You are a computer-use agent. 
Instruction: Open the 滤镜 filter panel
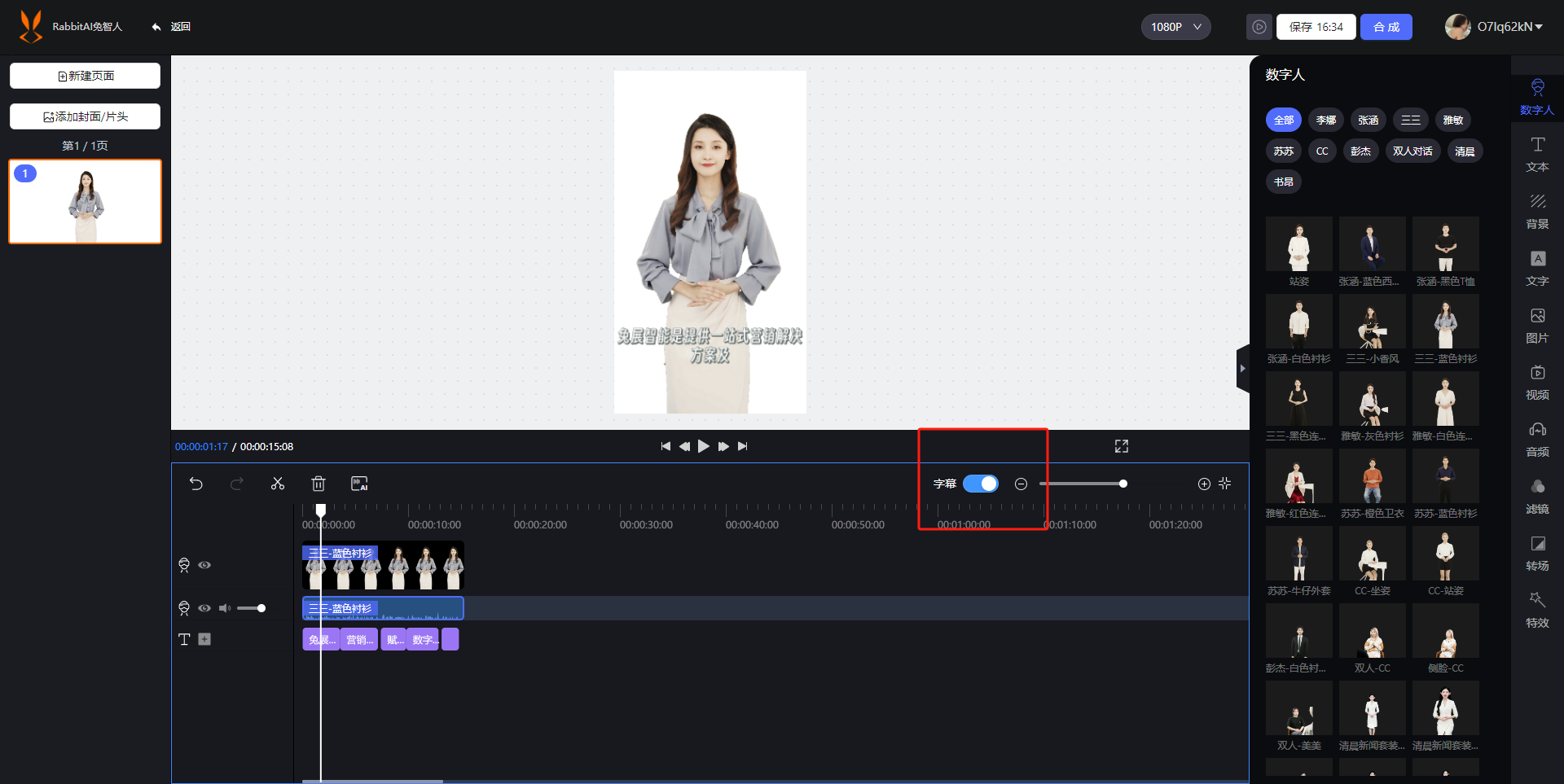tap(1537, 497)
